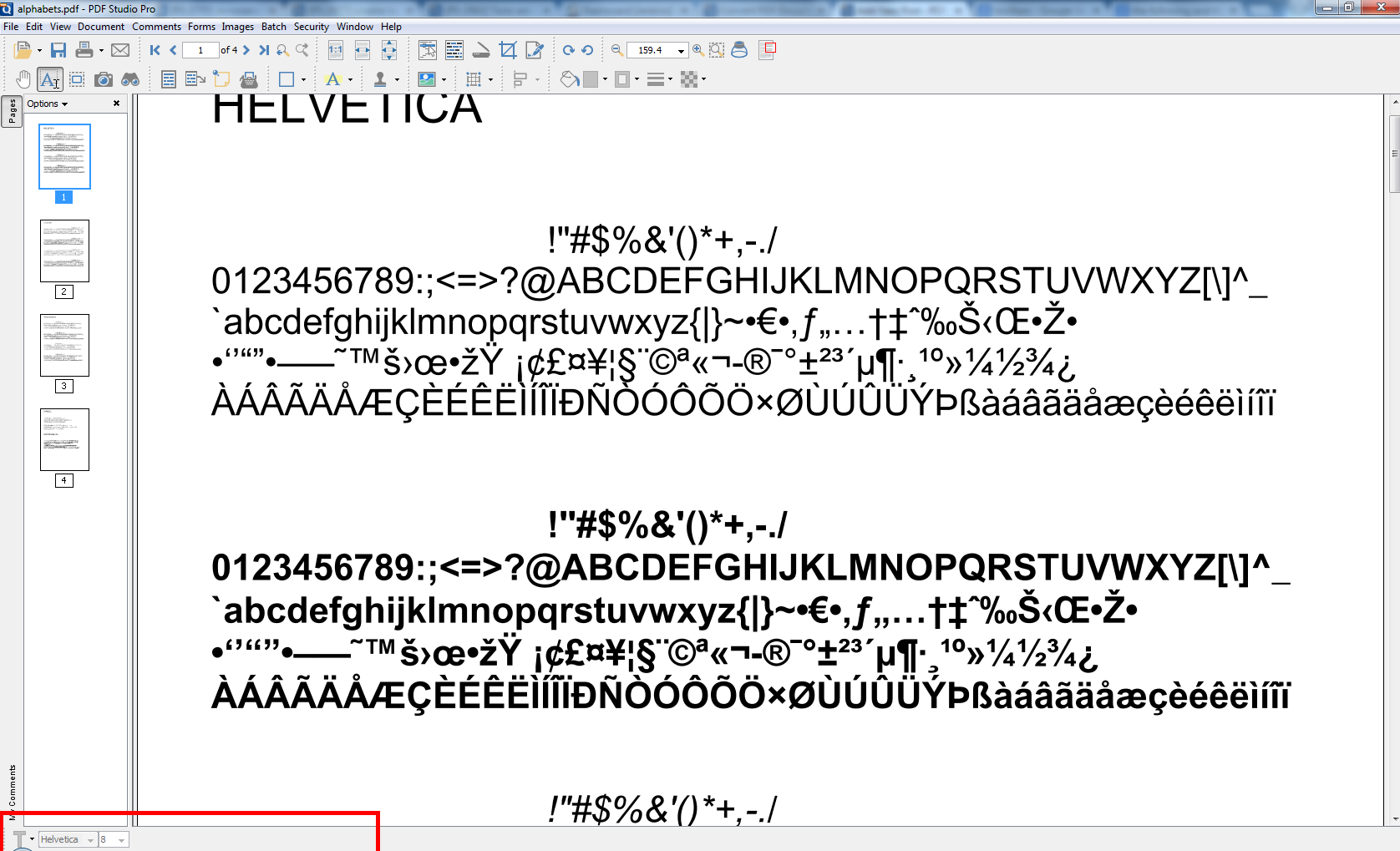Viewport: 1400px width, 851px height.
Task: Email the document using the envelope icon
Action: pyautogui.click(x=120, y=50)
